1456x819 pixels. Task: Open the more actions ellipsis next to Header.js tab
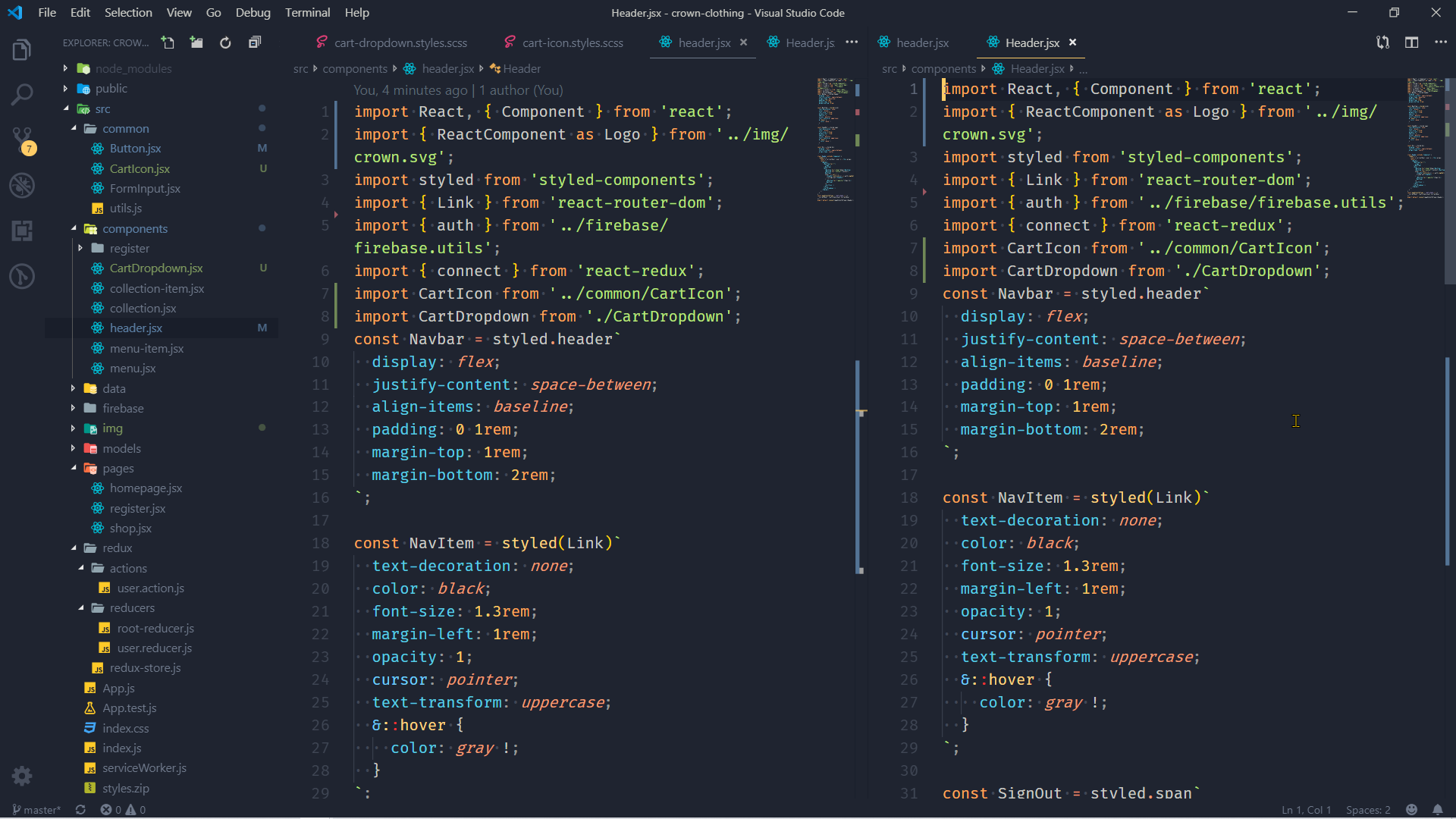852,42
